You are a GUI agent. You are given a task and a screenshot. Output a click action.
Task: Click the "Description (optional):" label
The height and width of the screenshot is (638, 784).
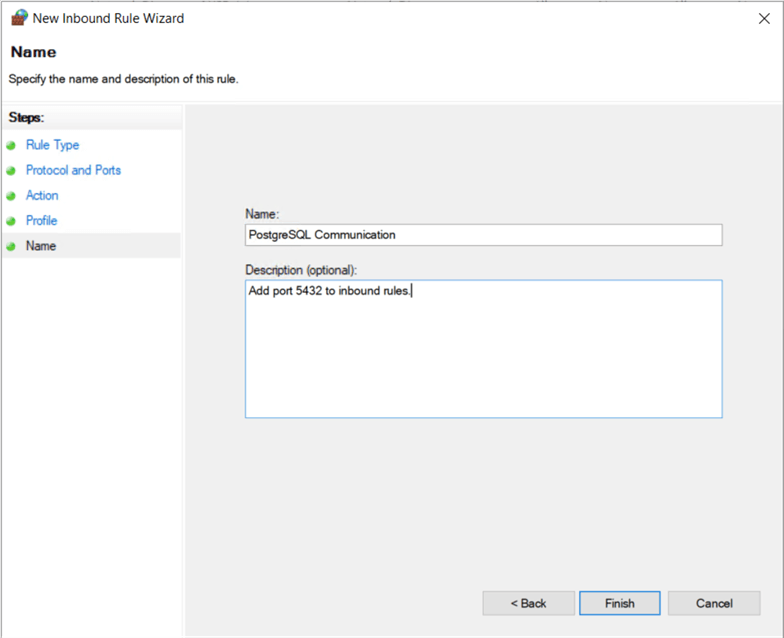[x=301, y=269]
